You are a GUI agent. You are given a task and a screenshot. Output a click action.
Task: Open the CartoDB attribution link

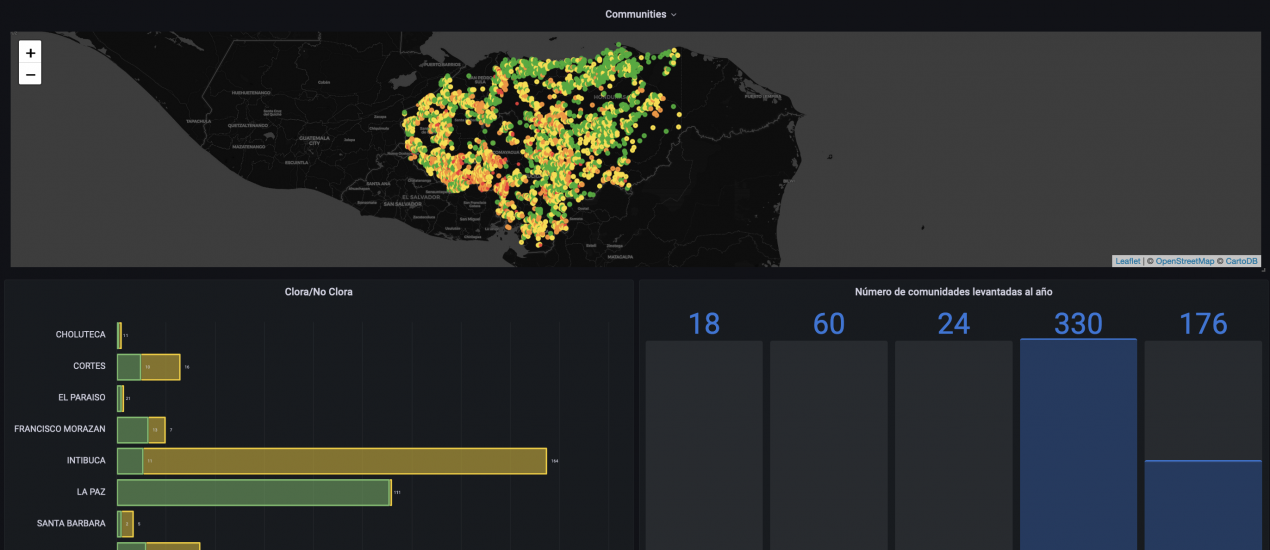click(1244, 261)
